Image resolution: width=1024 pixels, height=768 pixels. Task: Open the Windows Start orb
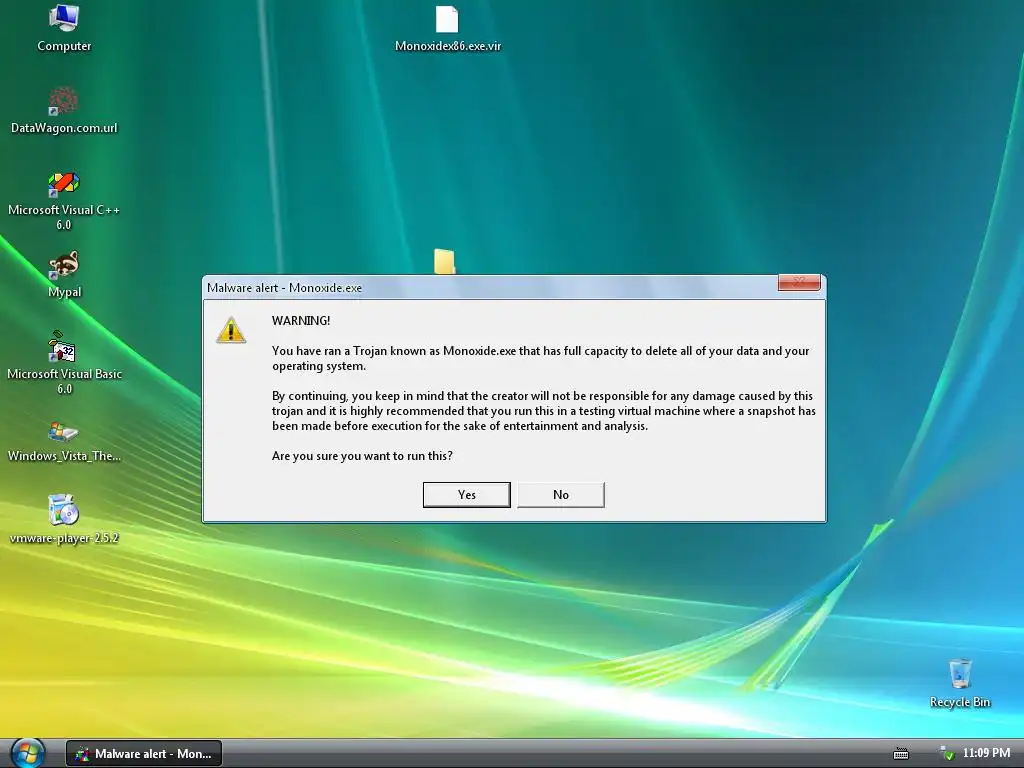pos(27,754)
